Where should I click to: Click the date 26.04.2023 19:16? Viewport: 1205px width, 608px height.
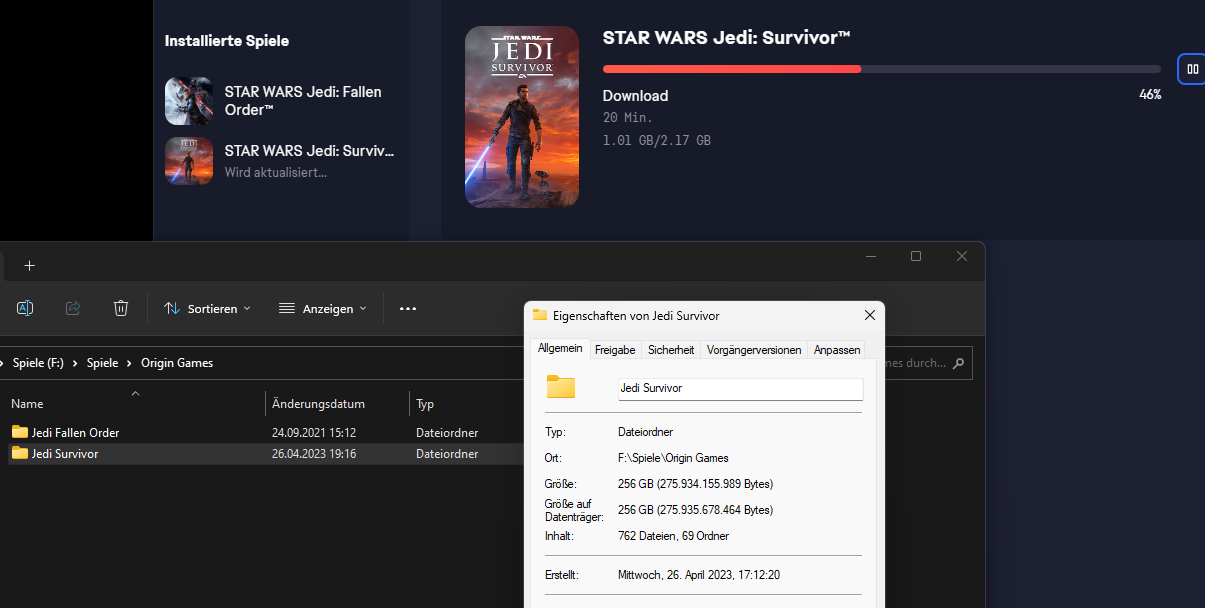tap(314, 454)
